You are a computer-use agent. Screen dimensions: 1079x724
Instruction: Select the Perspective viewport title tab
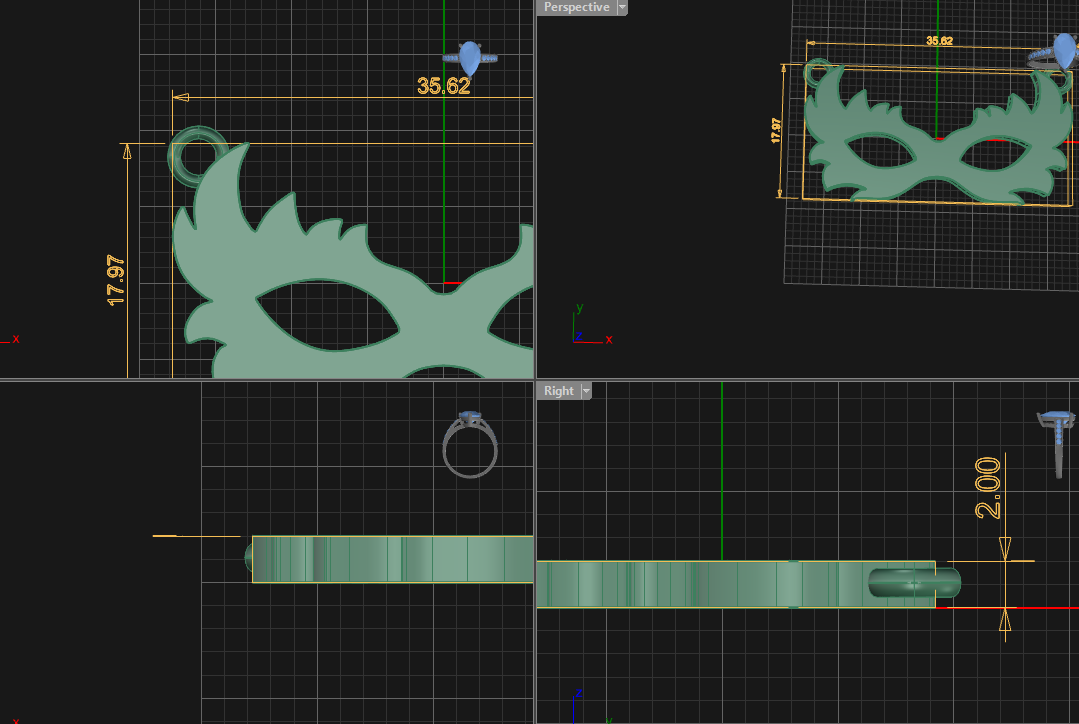576,7
